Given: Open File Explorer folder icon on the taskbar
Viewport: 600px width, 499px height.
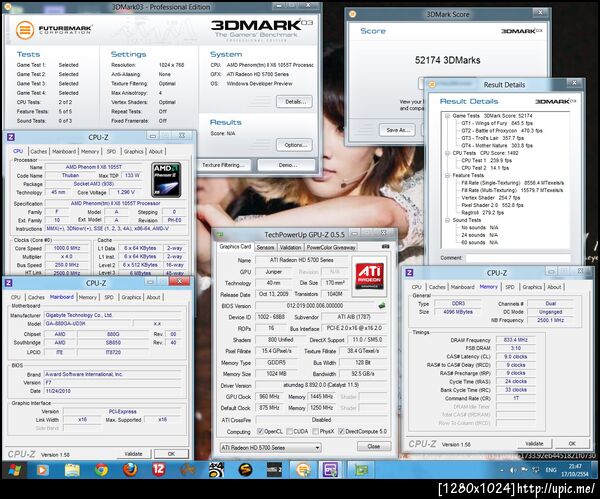Looking at the screenshot, I should click(72, 470).
